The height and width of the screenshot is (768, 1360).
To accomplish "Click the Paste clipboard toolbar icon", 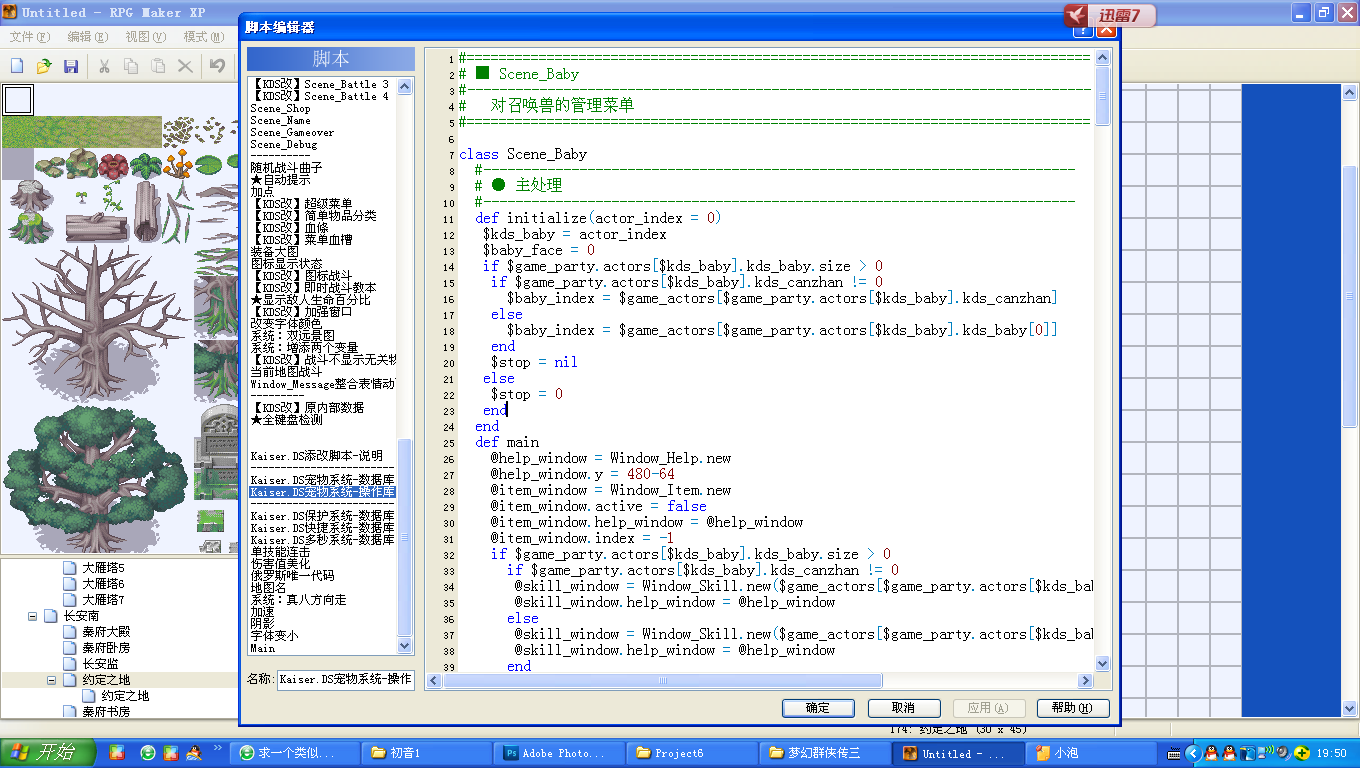I will click(158, 66).
